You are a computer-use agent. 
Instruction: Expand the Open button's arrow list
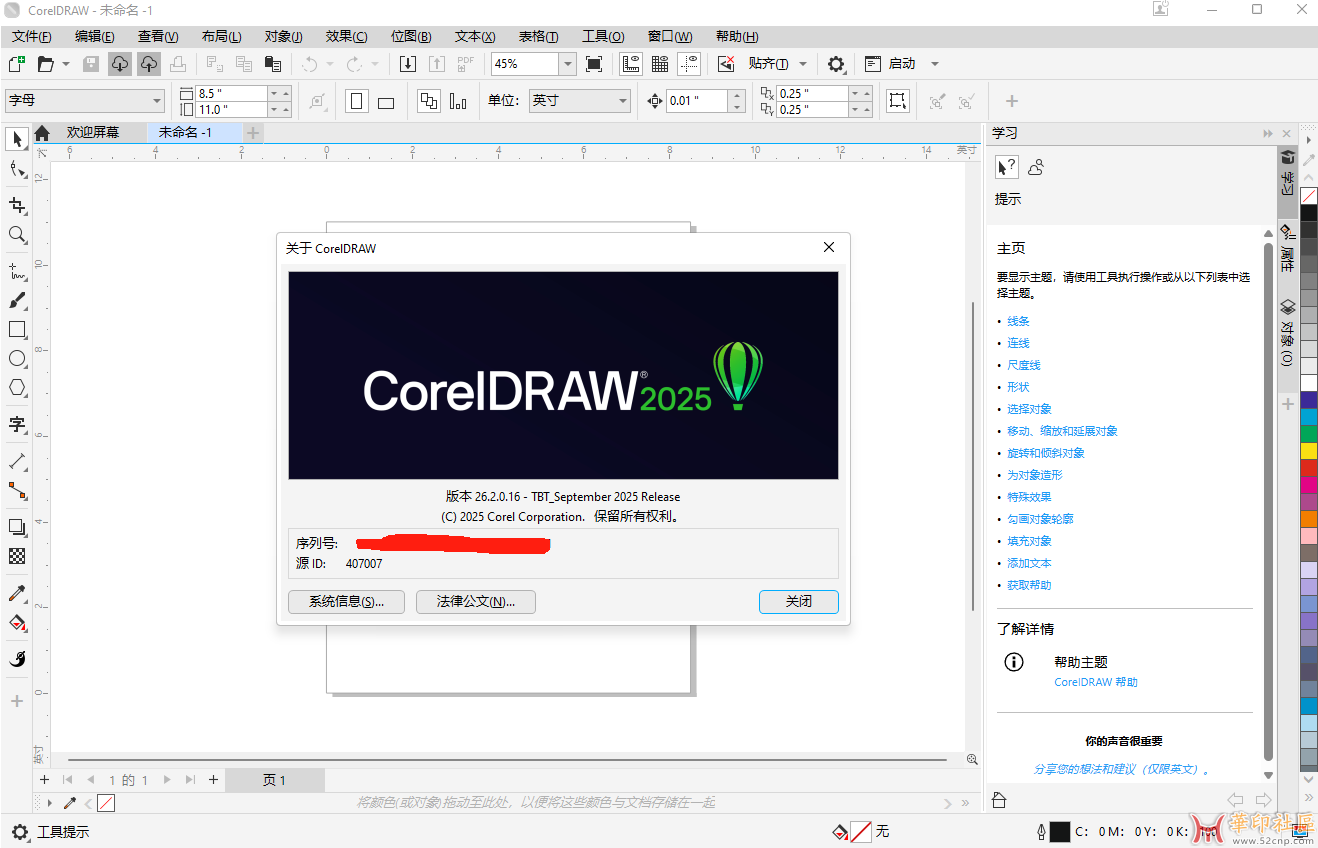[x=66, y=64]
